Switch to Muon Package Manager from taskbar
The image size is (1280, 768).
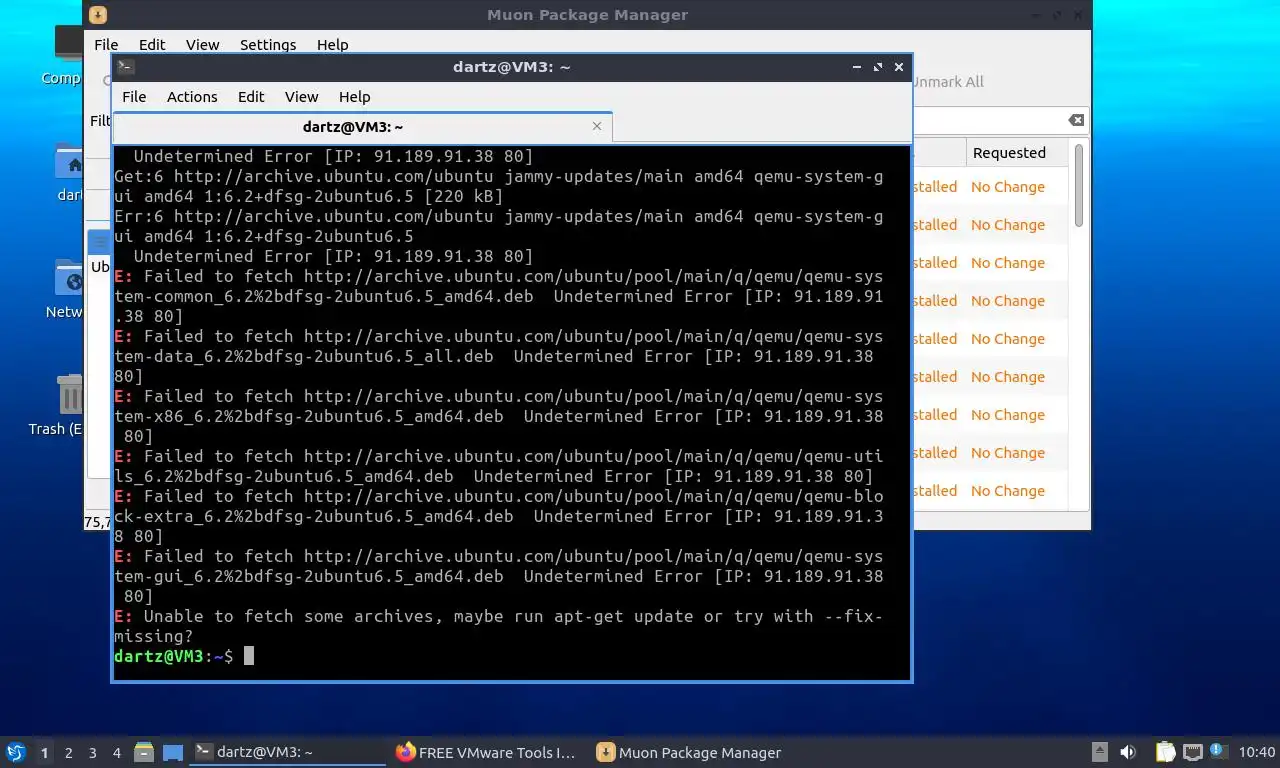point(688,752)
